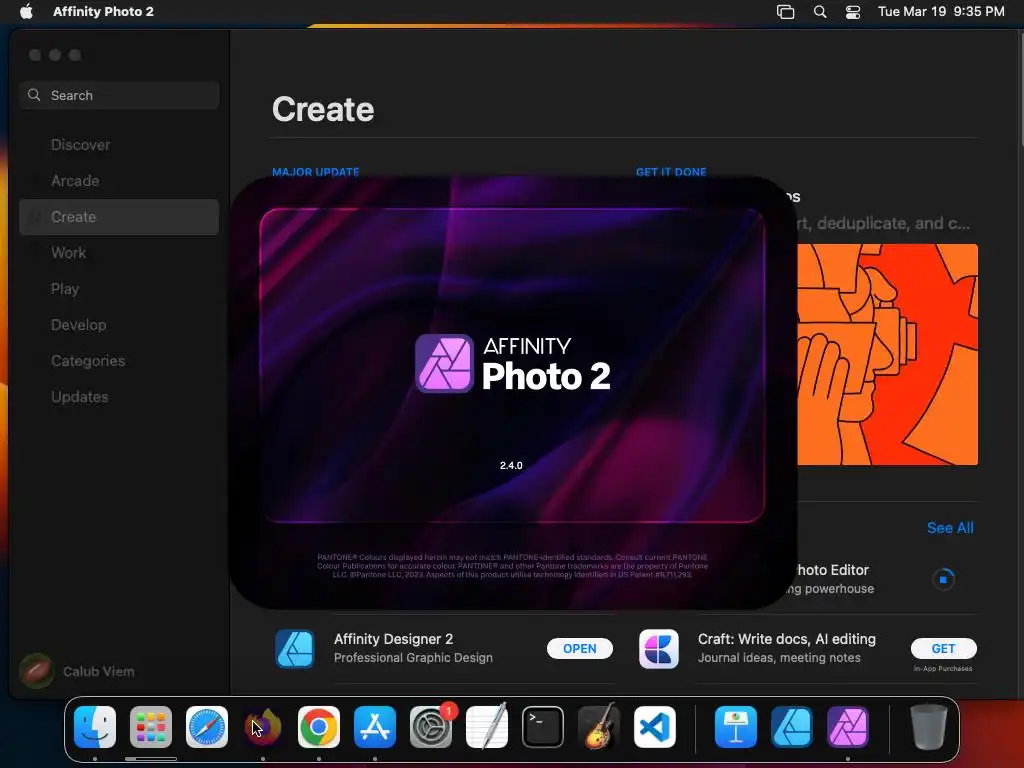1024x768 pixels.
Task: Open TextEdit from the dock
Action: 487,727
